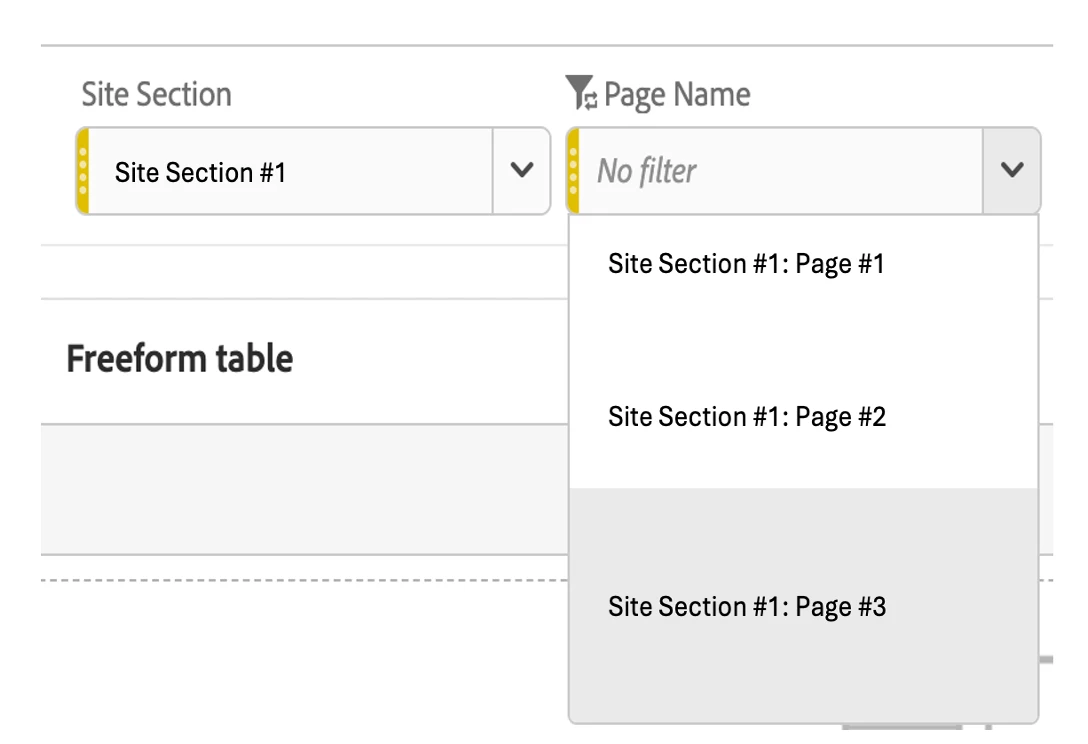Click the dashed border line under the table
The height and width of the screenshot is (744, 1088).
coord(300,580)
